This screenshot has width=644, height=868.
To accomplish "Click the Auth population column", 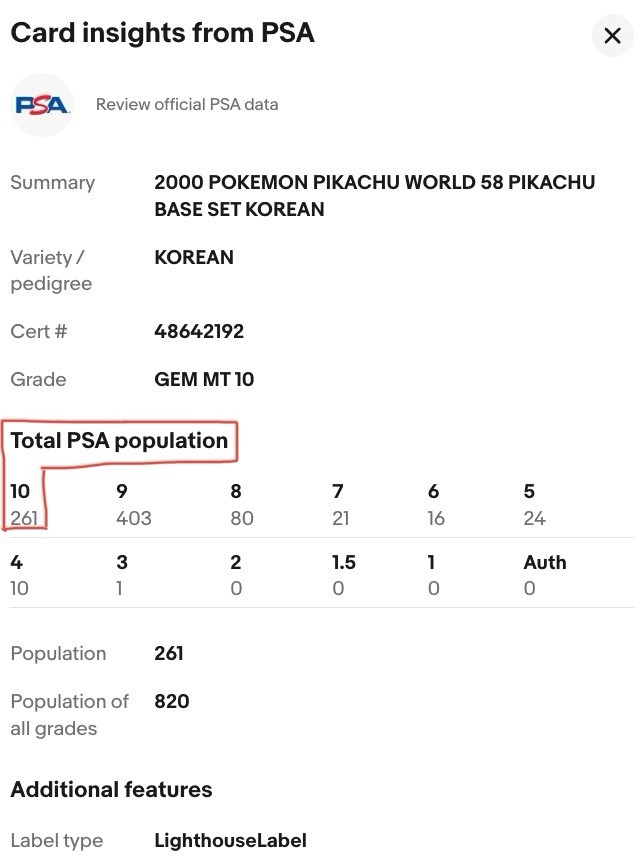I will point(544,575).
